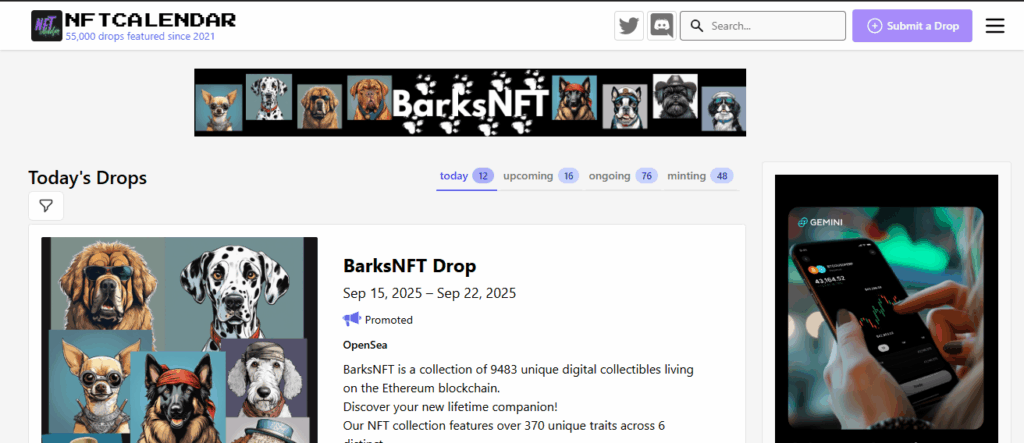The image size is (1024, 443).
Task: Click the Search input field
Action: pos(763,26)
